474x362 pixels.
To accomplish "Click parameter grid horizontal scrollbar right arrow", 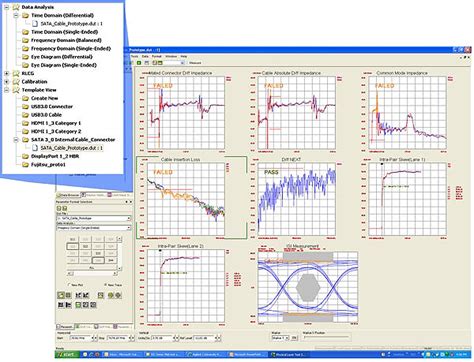I will pos(115,274).
